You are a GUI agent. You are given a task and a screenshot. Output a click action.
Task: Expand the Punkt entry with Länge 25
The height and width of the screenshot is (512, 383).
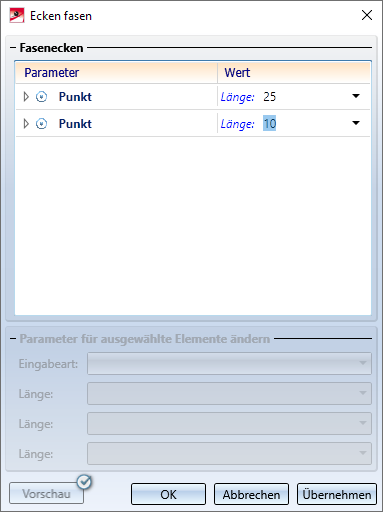pos(26,97)
